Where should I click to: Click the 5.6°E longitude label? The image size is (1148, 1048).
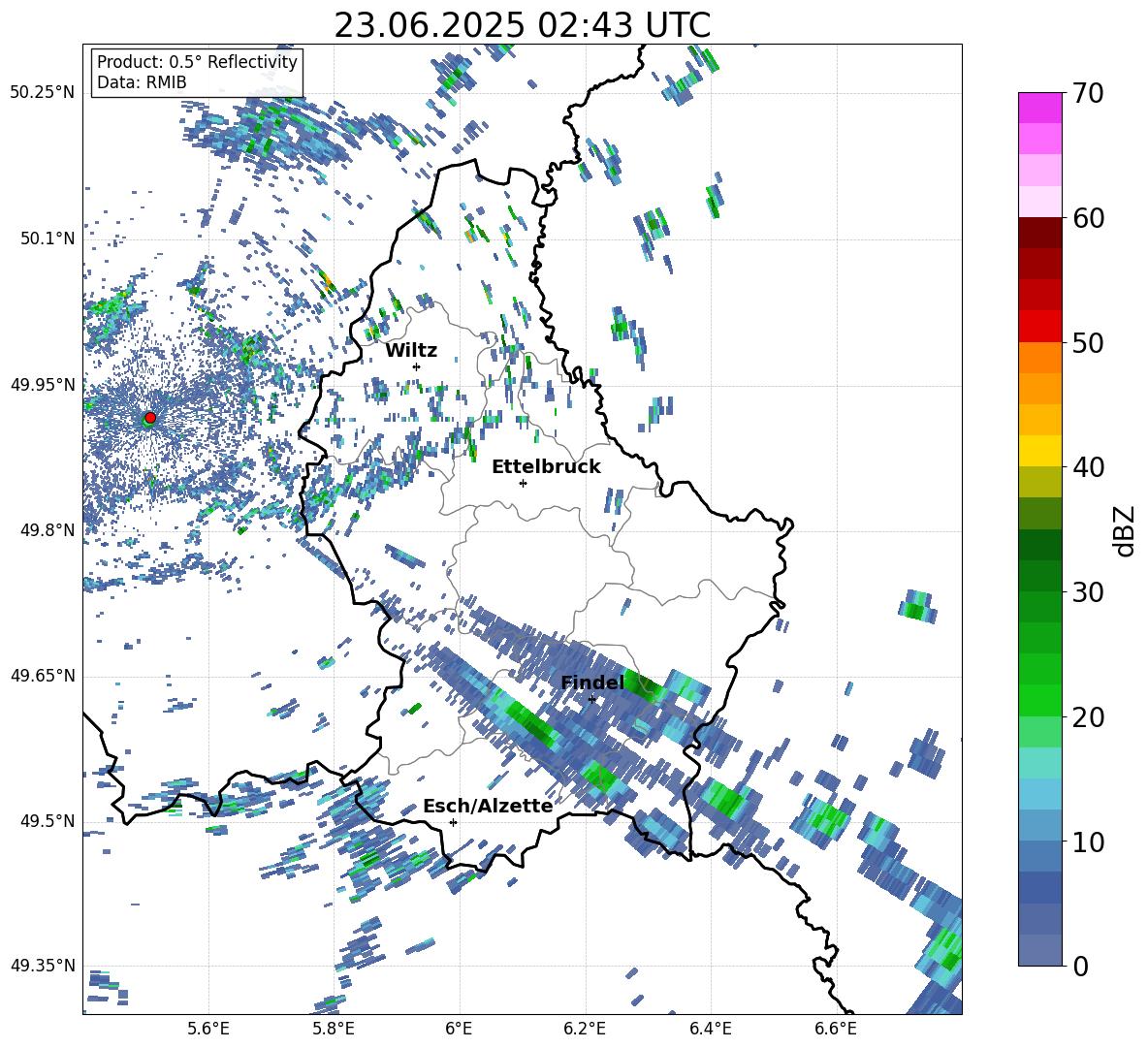(208, 1030)
